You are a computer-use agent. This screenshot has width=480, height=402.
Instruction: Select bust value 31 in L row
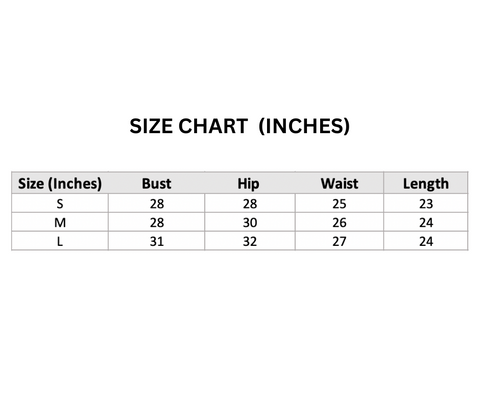click(157, 241)
